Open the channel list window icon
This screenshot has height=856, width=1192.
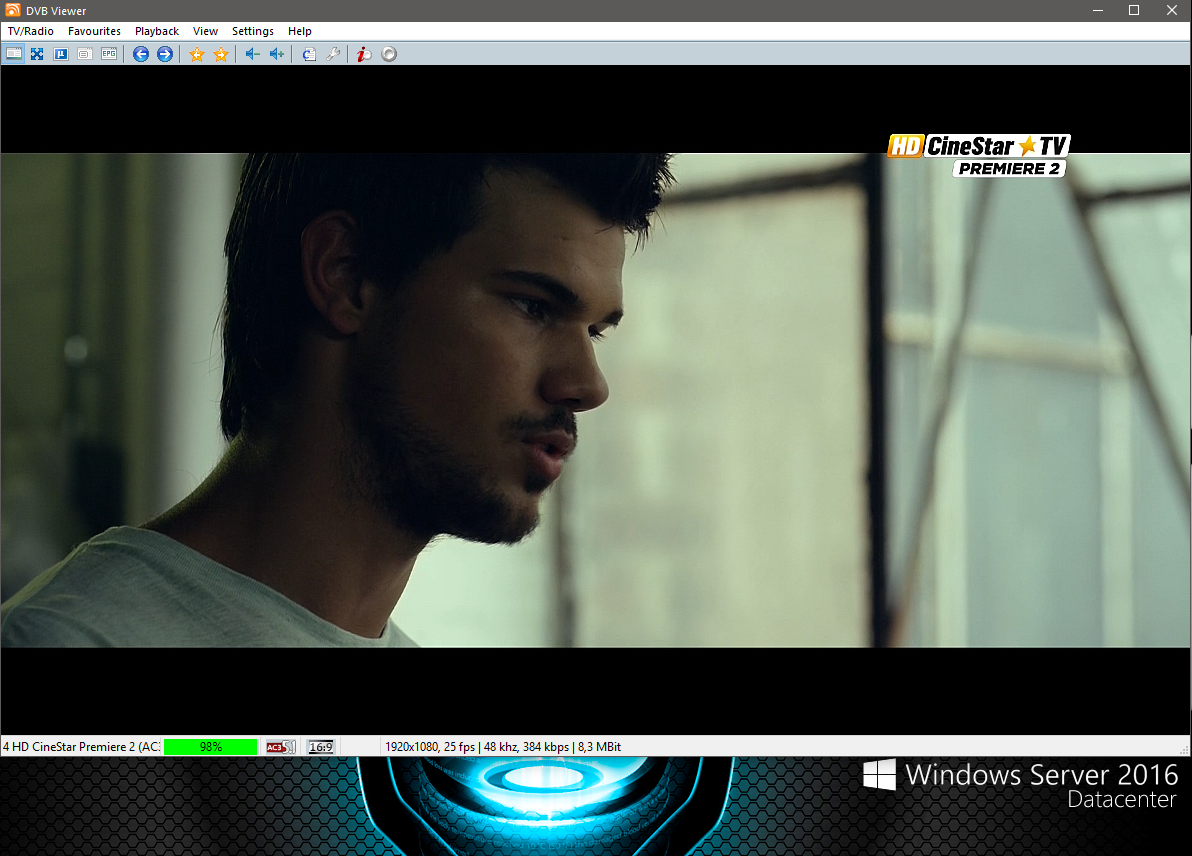point(14,54)
